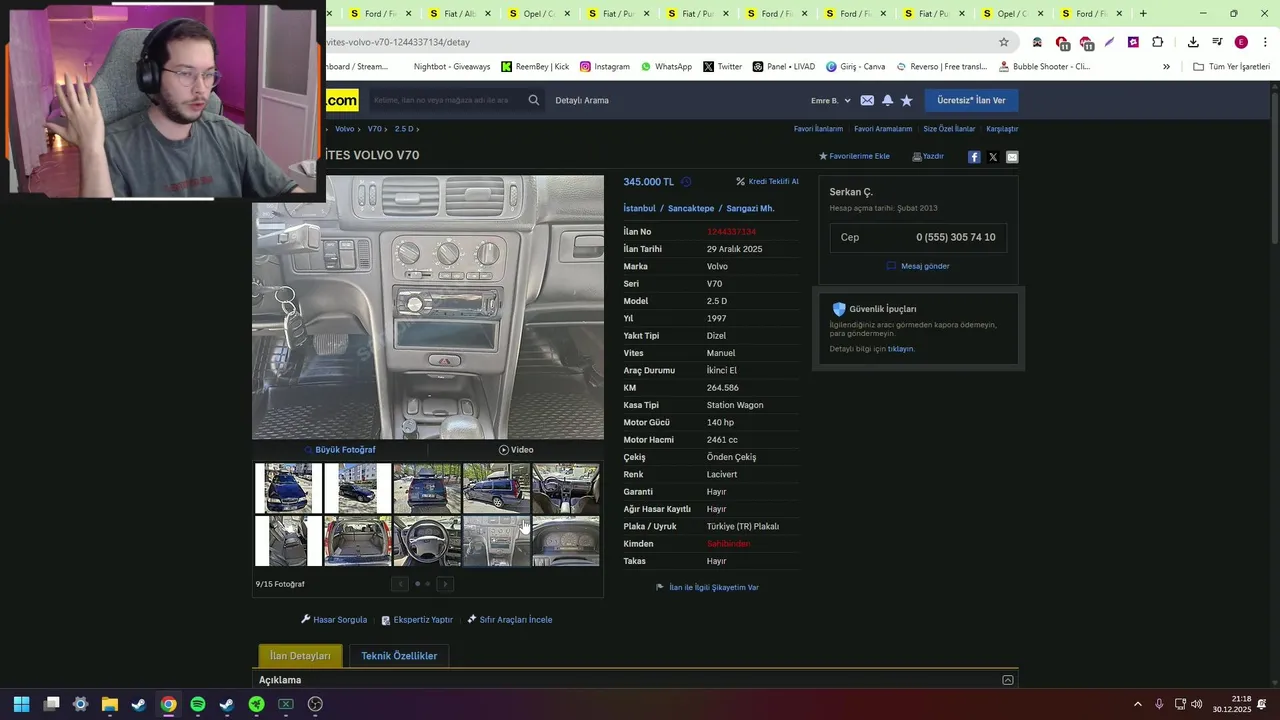
Task: Open the Giriş - Canva bookmark
Action: click(x=855, y=67)
